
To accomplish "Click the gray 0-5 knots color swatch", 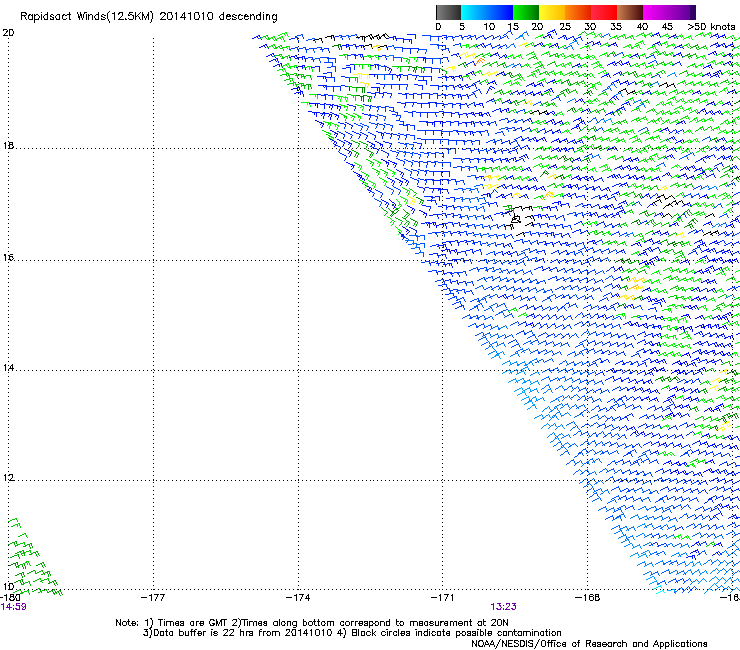I will [x=448, y=12].
